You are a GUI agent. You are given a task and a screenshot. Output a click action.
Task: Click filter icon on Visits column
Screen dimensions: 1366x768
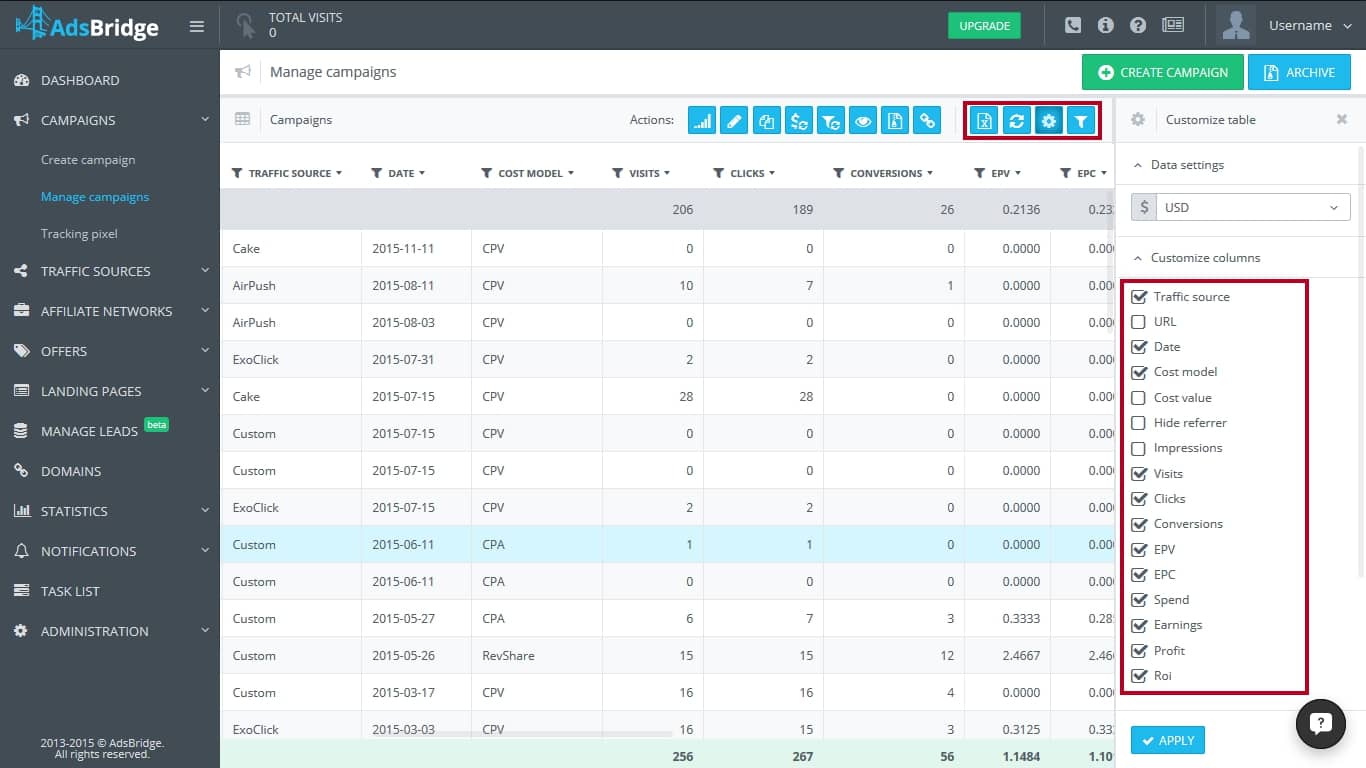(x=618, y=173)
